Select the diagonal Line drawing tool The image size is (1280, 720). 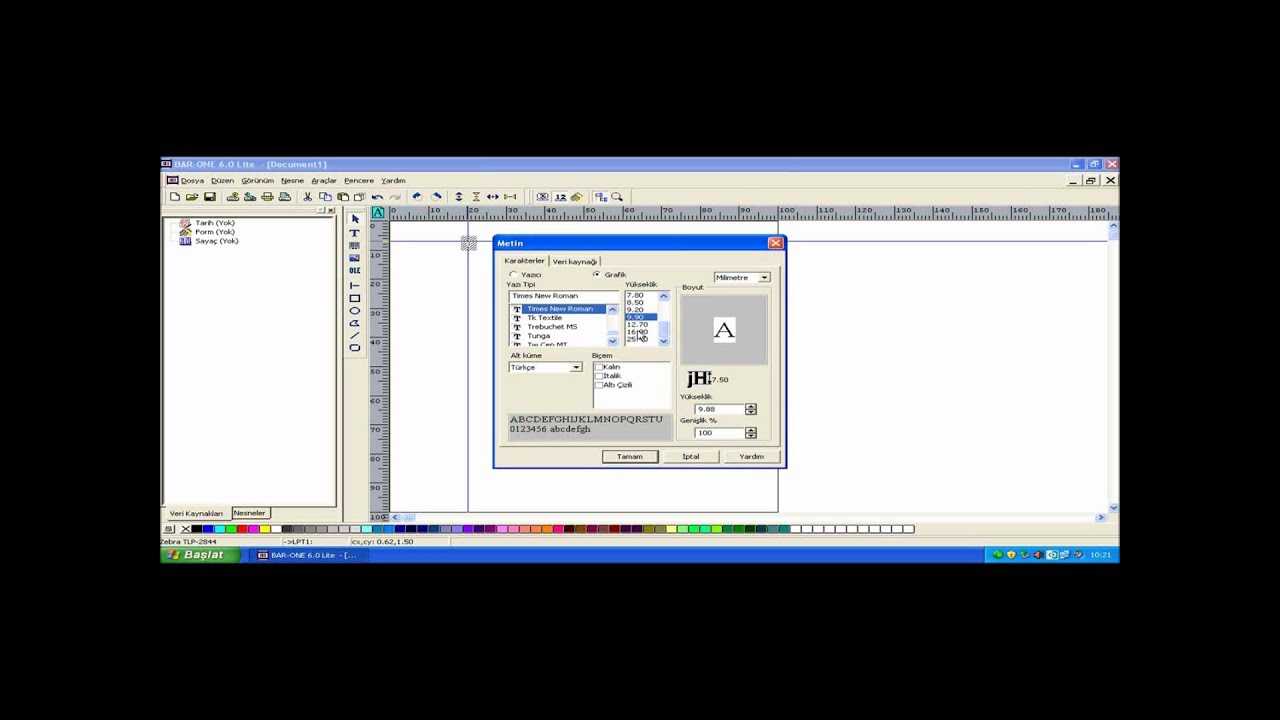coord(355,335)
